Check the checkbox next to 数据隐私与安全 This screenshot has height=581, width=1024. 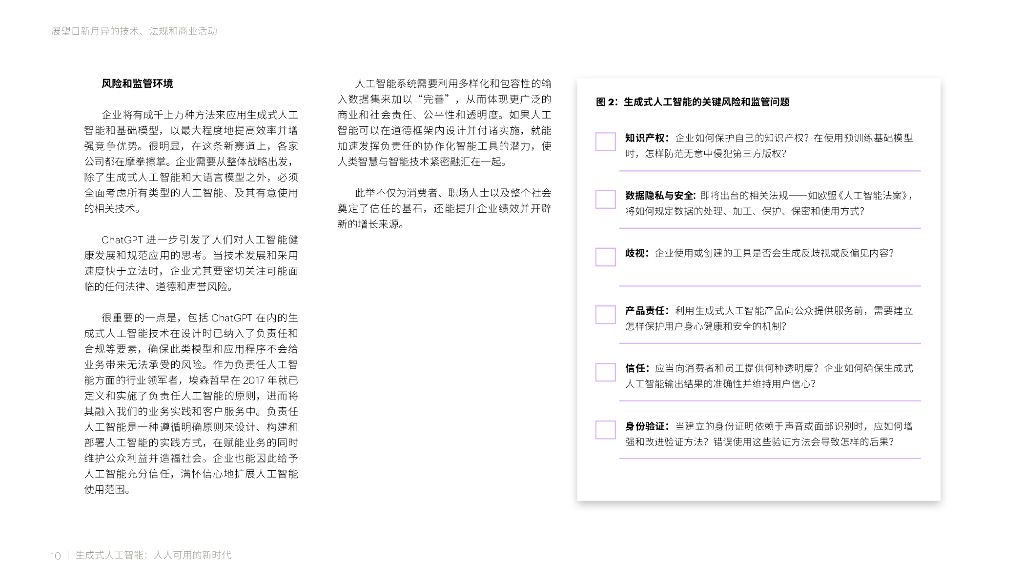(604, 199)
